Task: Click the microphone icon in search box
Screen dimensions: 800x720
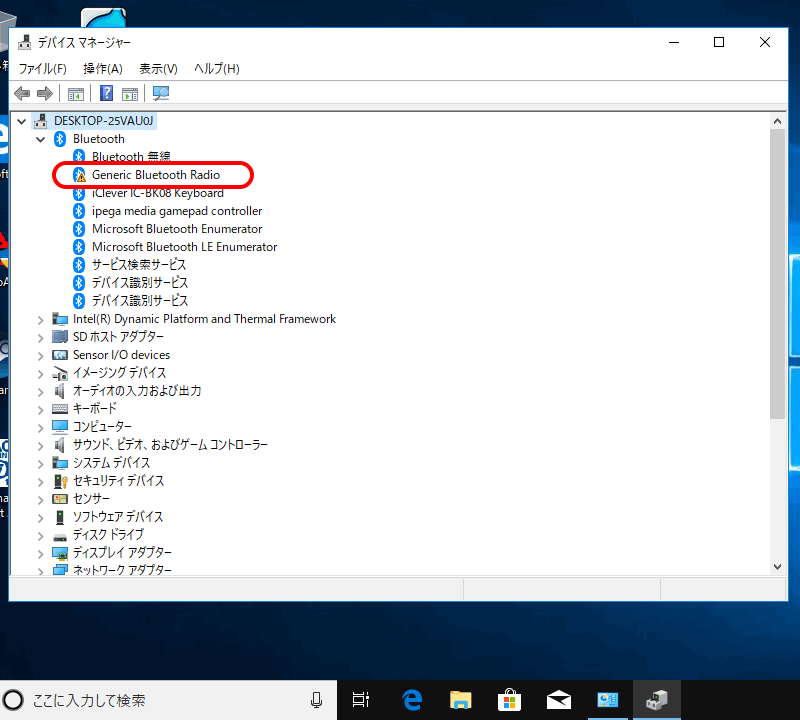Action: point(316,700)
